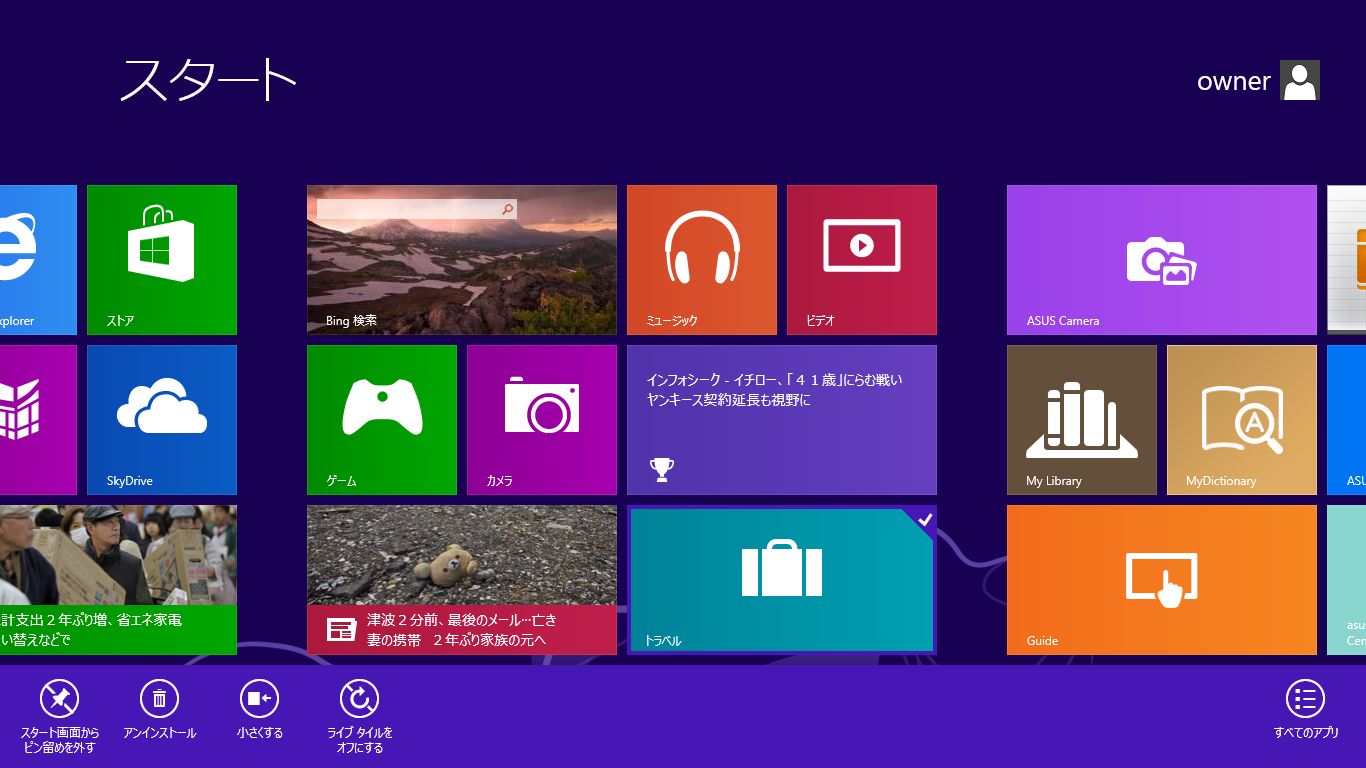Turn off live tile via ライブタイルをオフにする
Viewport: 1366px width, 768px height.
(359, 699)
